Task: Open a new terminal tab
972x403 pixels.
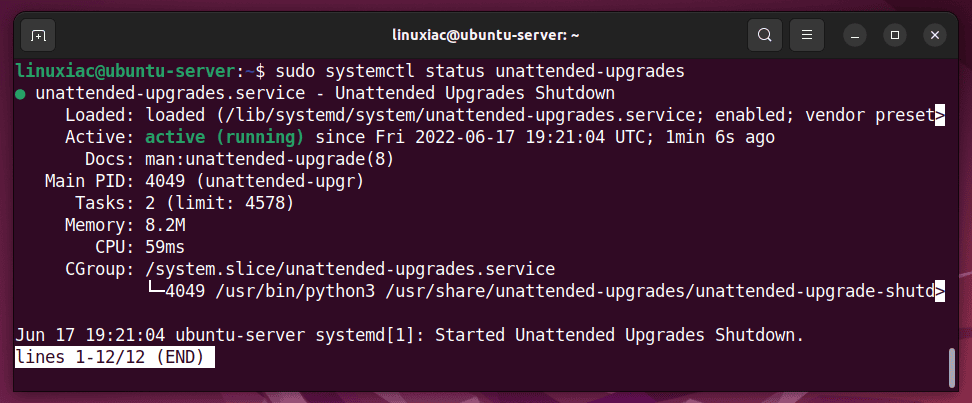Action: tap(38, 35)
